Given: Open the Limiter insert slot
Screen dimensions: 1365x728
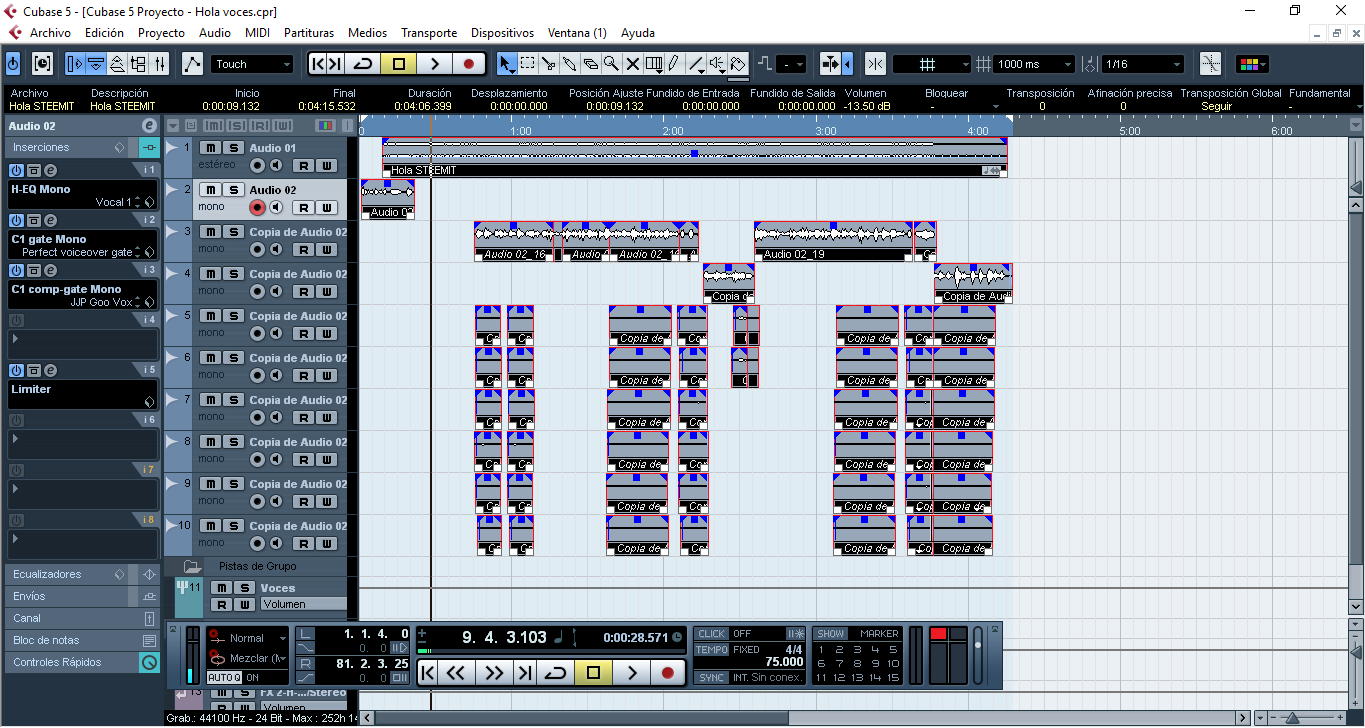Looking at the screenshot, I should click(x=82, y=394).
